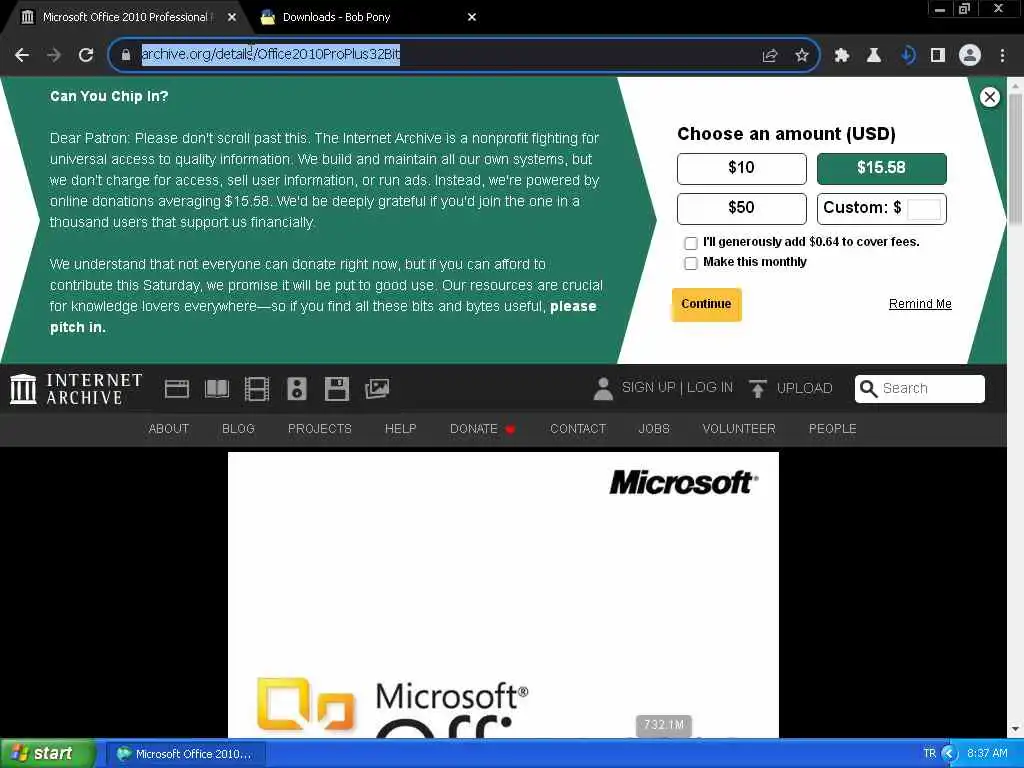Click the upload arrow icon
1024x768 pixels.
click(x=758, y=389)
